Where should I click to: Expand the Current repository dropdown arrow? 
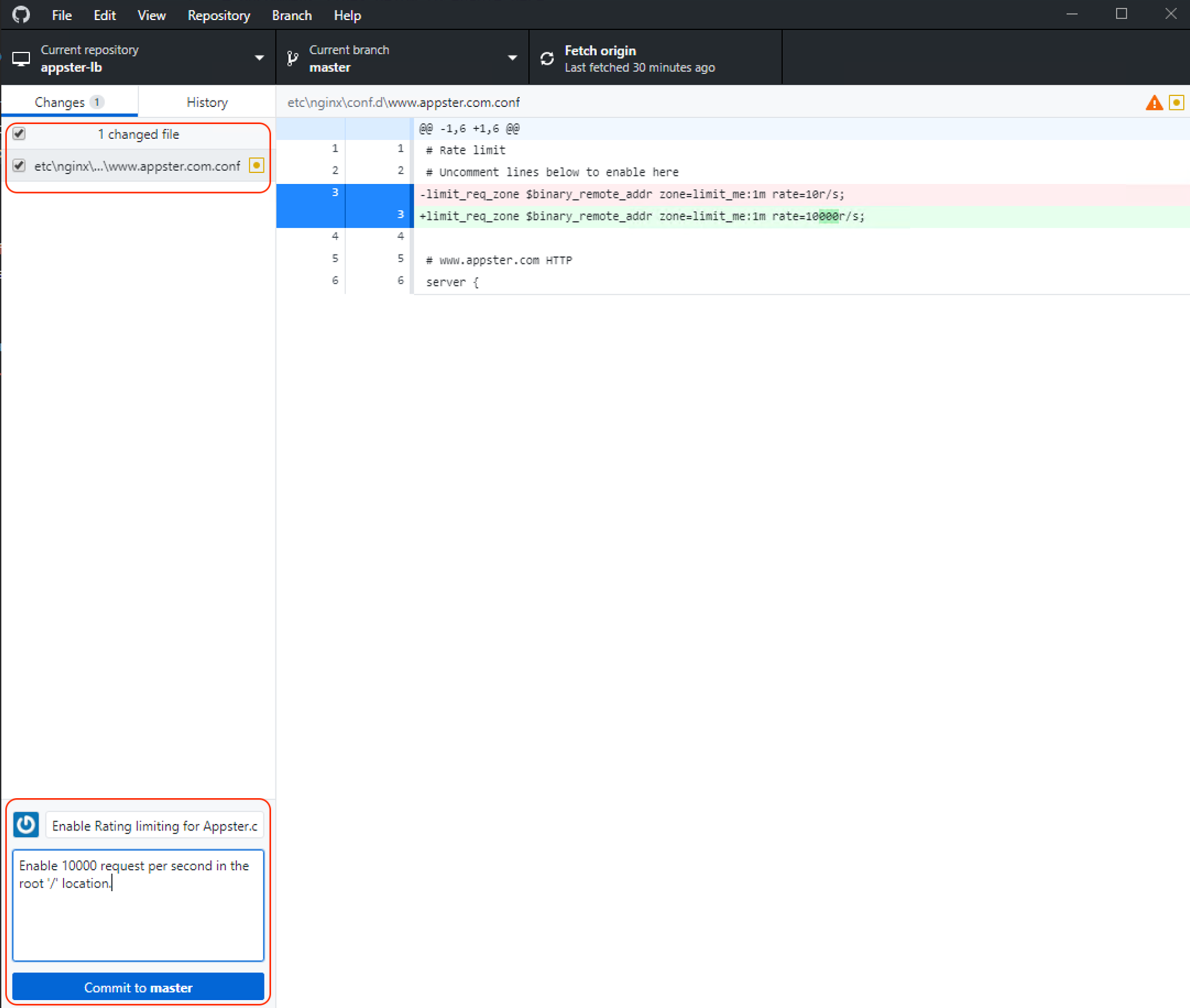(x=259, y=58)
